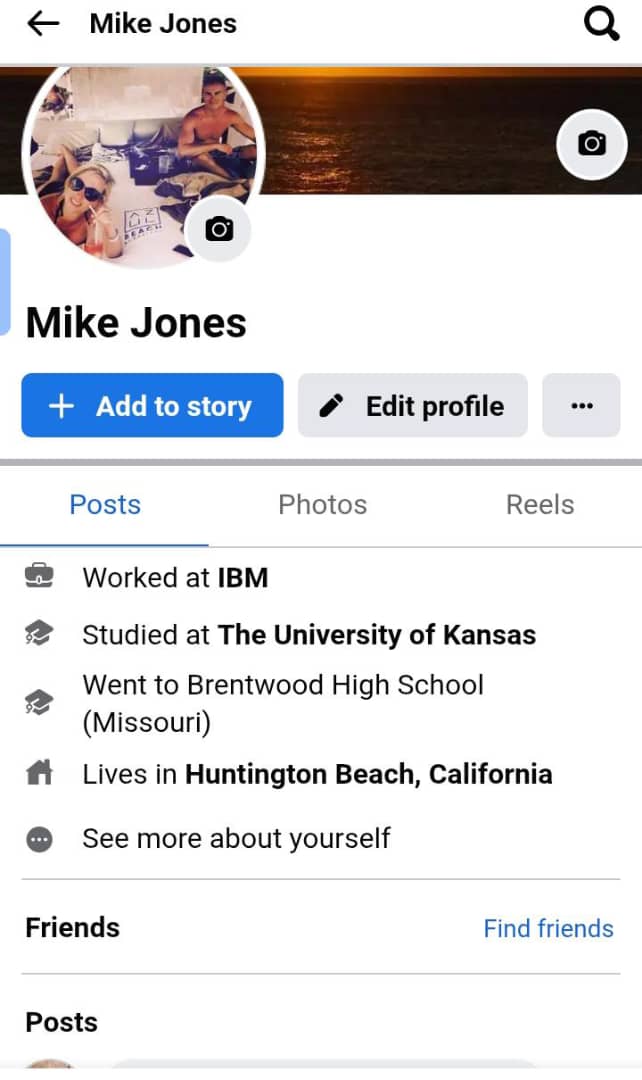Switch to the Reels tab
The width and height of the screenshot is (642, 1080).
(x=540, y=505)
